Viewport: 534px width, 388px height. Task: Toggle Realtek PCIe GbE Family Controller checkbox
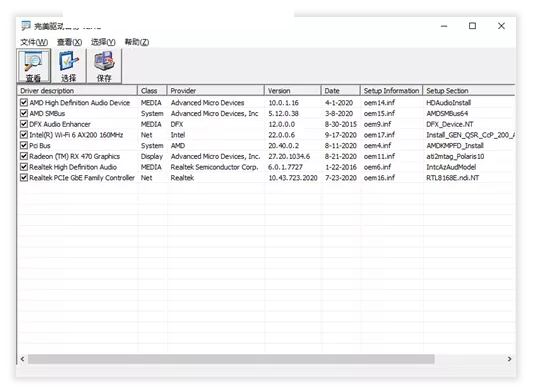point(24,177)
